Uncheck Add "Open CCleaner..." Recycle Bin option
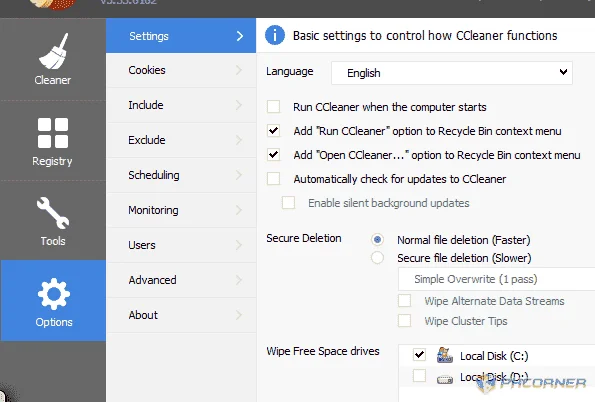 (x=273, y=154)
